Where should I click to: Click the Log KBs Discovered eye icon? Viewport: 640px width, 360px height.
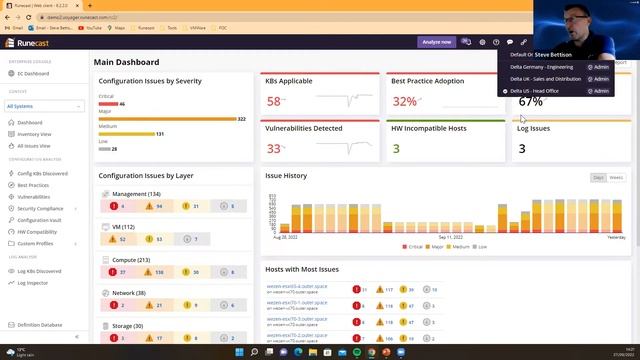tap(11, 271)
